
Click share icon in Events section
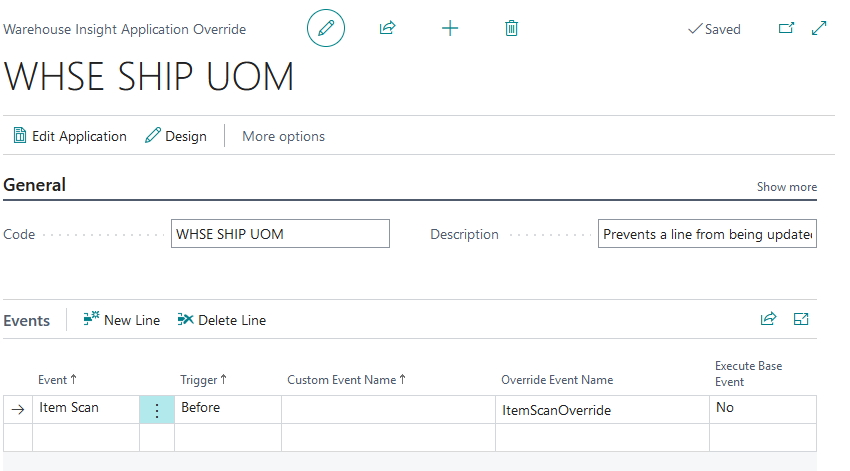[x=768, y=319]
